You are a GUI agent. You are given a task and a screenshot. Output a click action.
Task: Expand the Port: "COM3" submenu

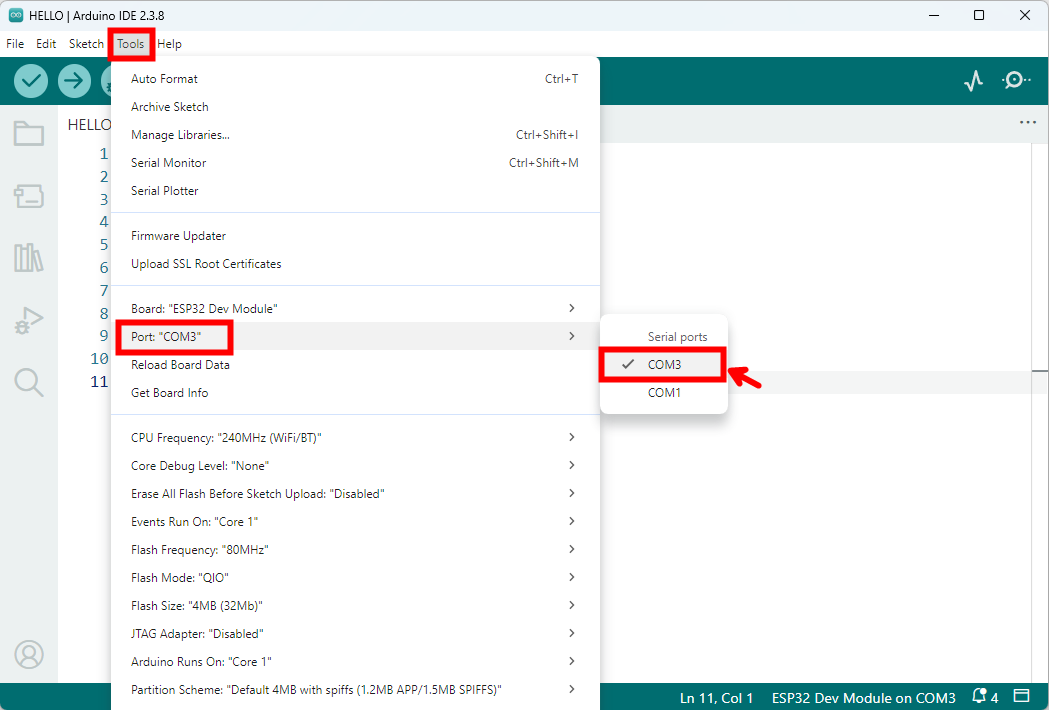click(355, 337)
